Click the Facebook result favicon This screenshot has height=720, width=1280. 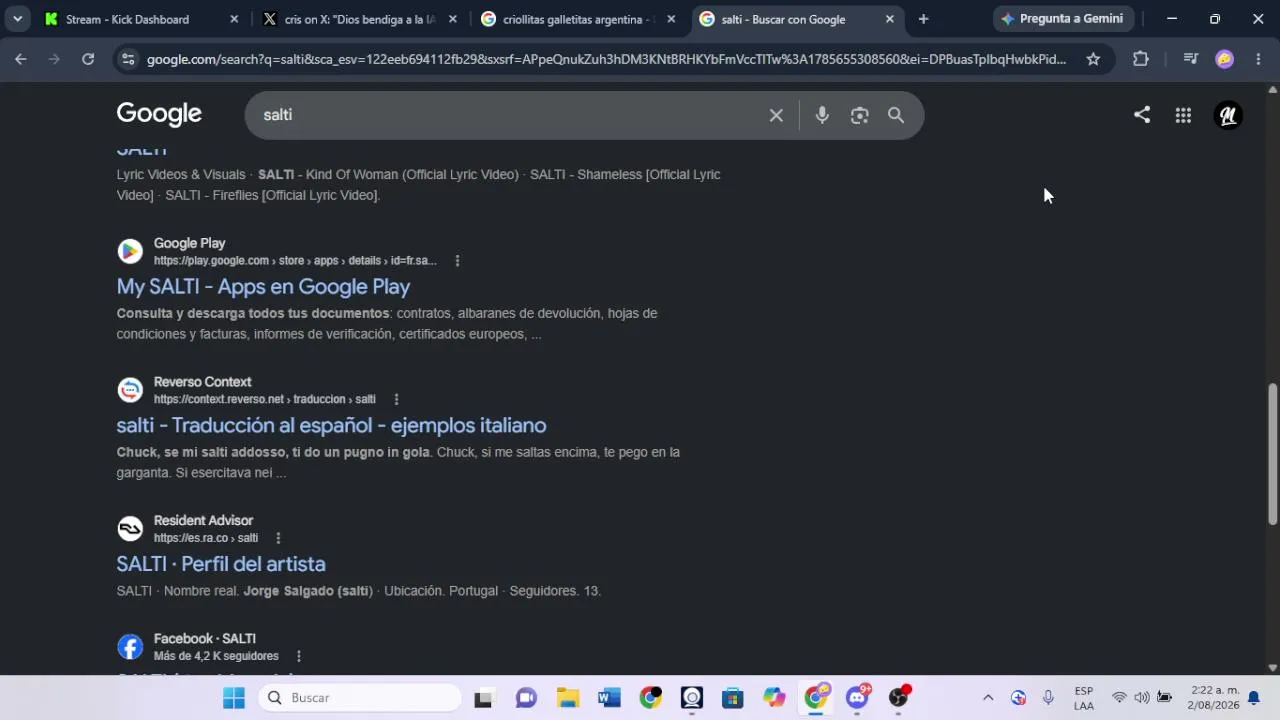coord(130,647)
